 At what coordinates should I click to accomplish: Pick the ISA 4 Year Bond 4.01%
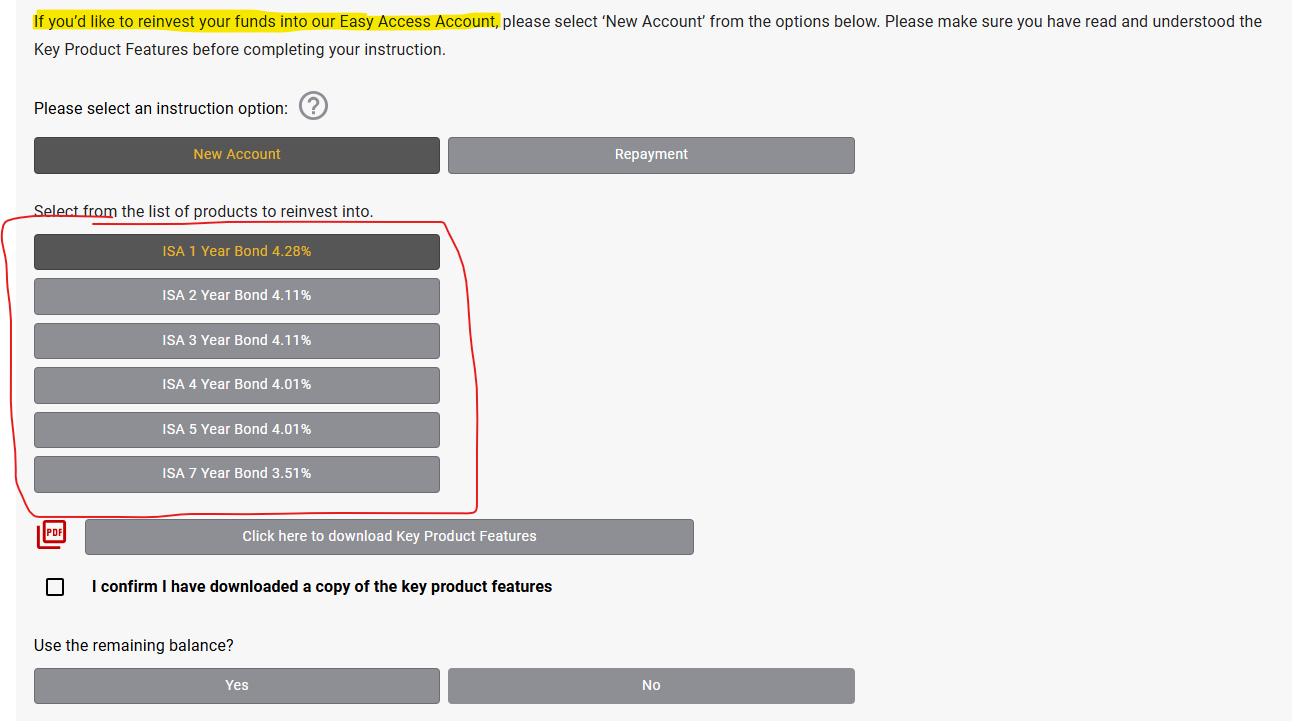237,385
